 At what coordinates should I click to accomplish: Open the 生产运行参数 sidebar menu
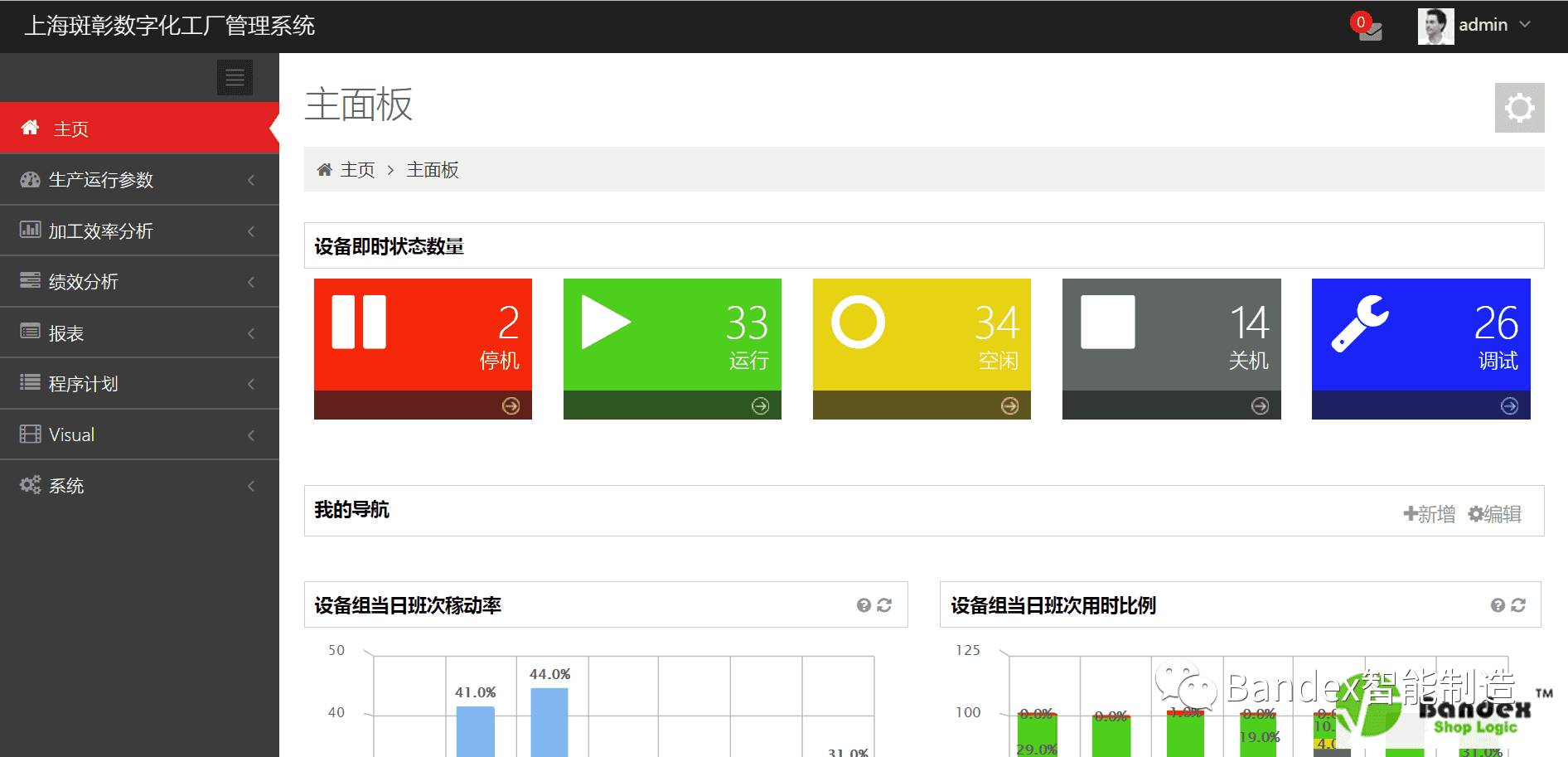[139, 180]
